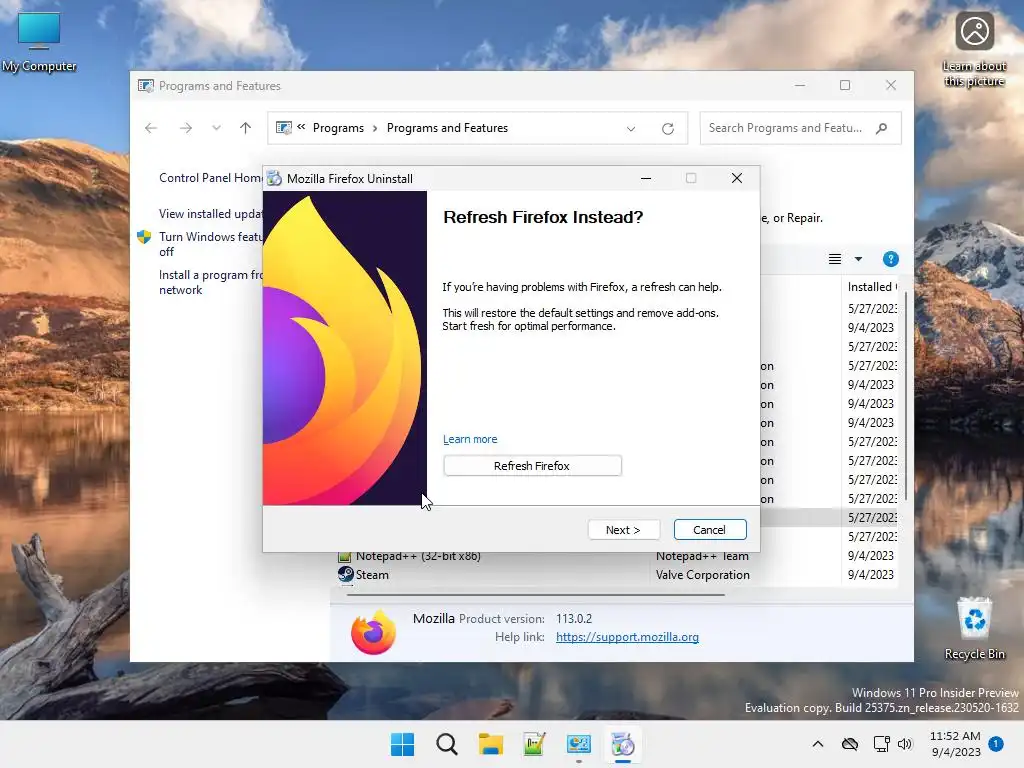Viewport: 1024px width, 768px height.
Task: Open the clock and date flyout
Action: pyautogui.click(x=955, y=744)
